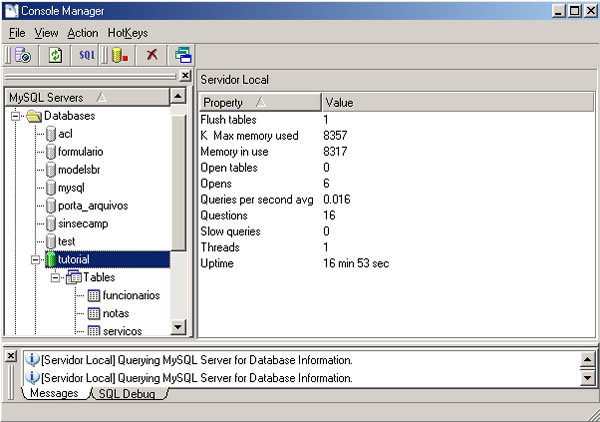Click the acl database cylinder icon

click(51, 134)
